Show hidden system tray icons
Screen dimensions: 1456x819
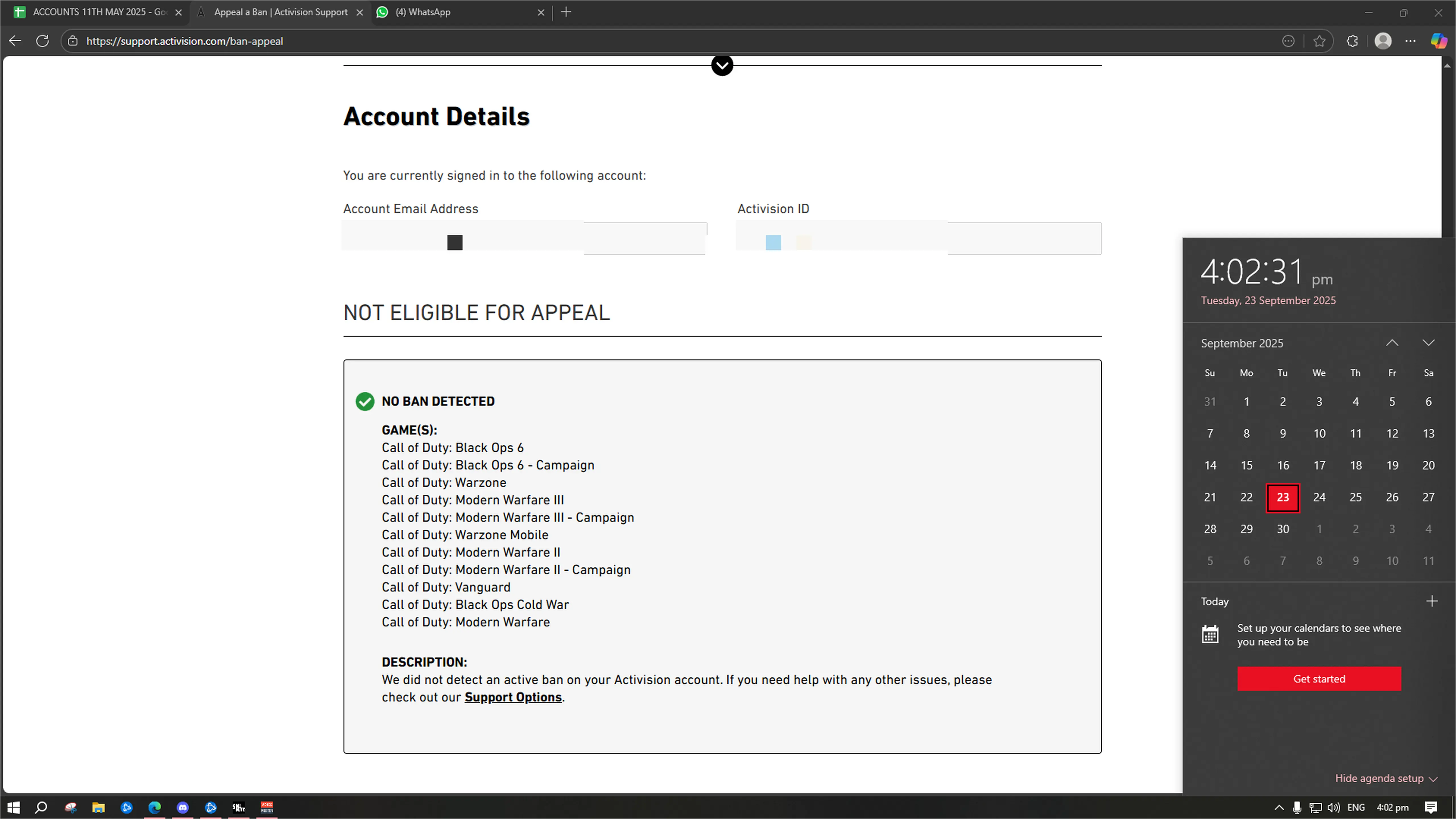point(1279,807)
